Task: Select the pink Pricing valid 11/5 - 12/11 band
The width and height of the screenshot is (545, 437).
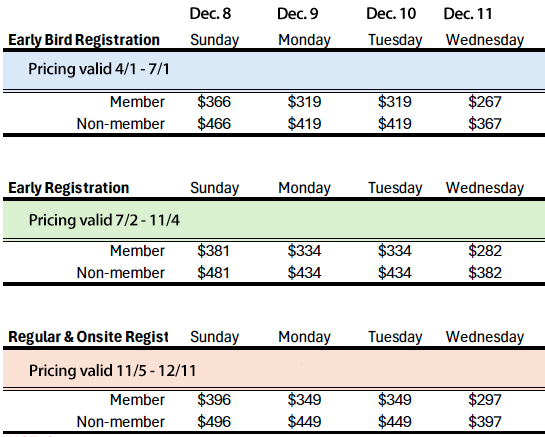Action: point(274,369)
